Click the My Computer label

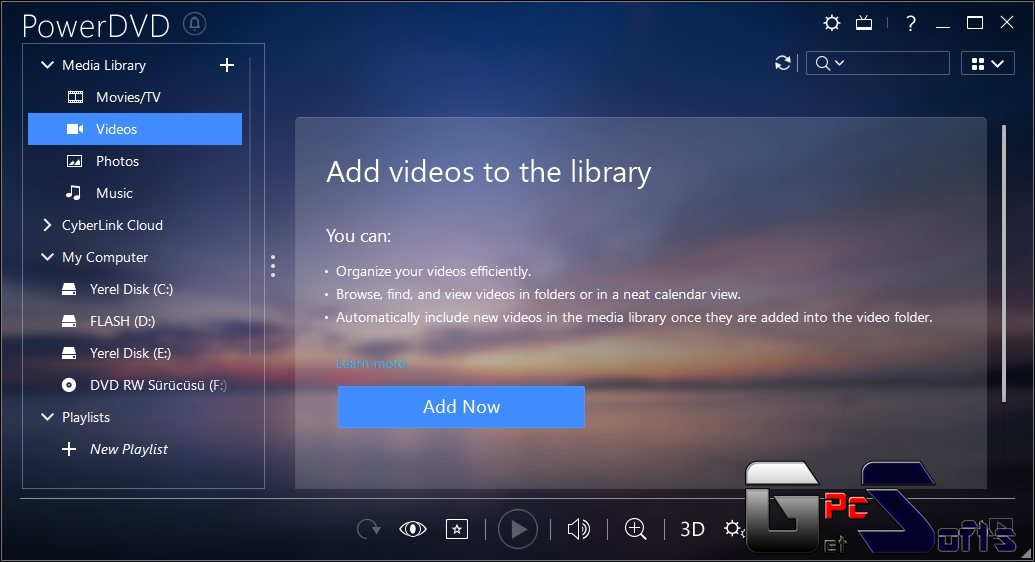(x=105, y=257)
